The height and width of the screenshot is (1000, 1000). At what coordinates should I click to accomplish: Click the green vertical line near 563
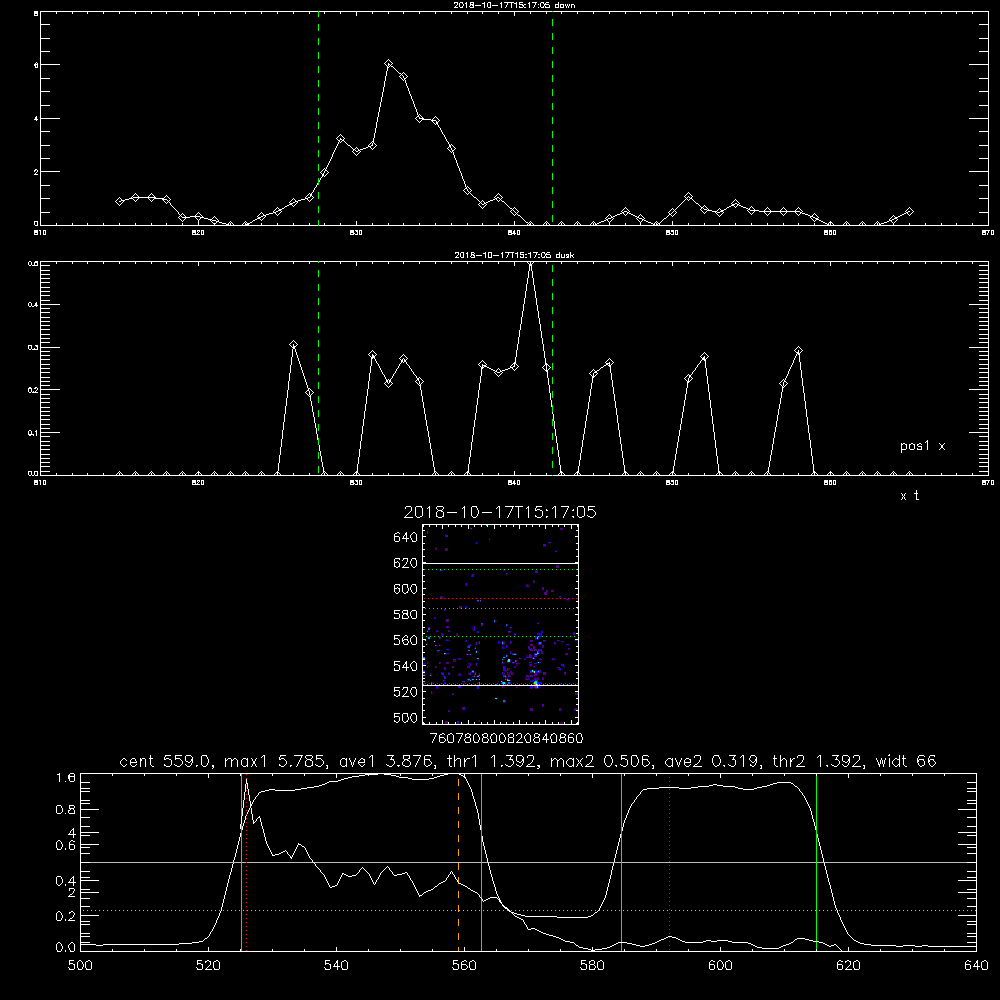[481, 862]
